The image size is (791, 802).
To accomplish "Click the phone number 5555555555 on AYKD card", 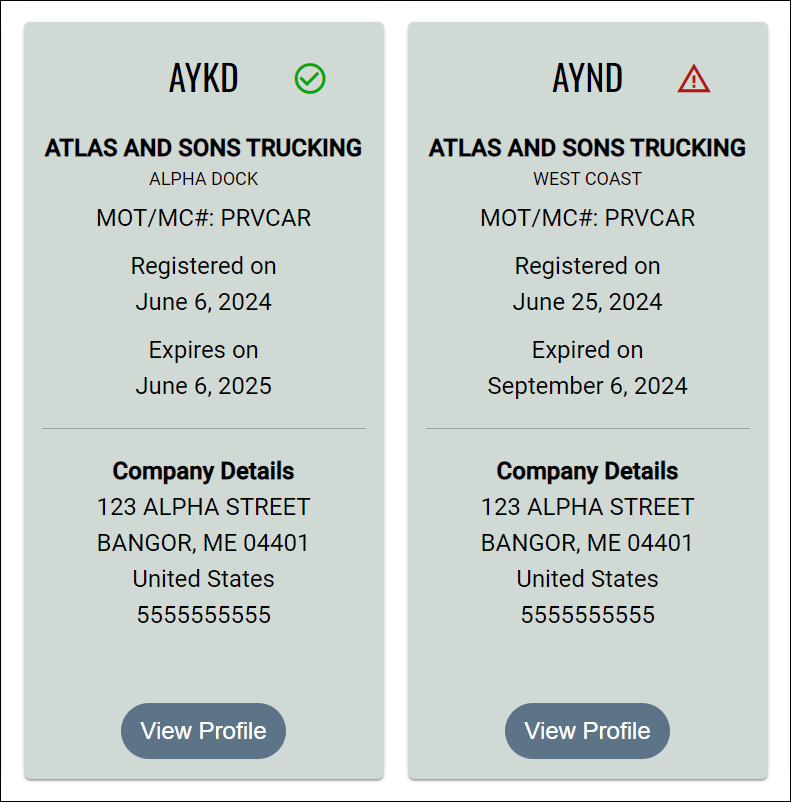I will (204, 615).
